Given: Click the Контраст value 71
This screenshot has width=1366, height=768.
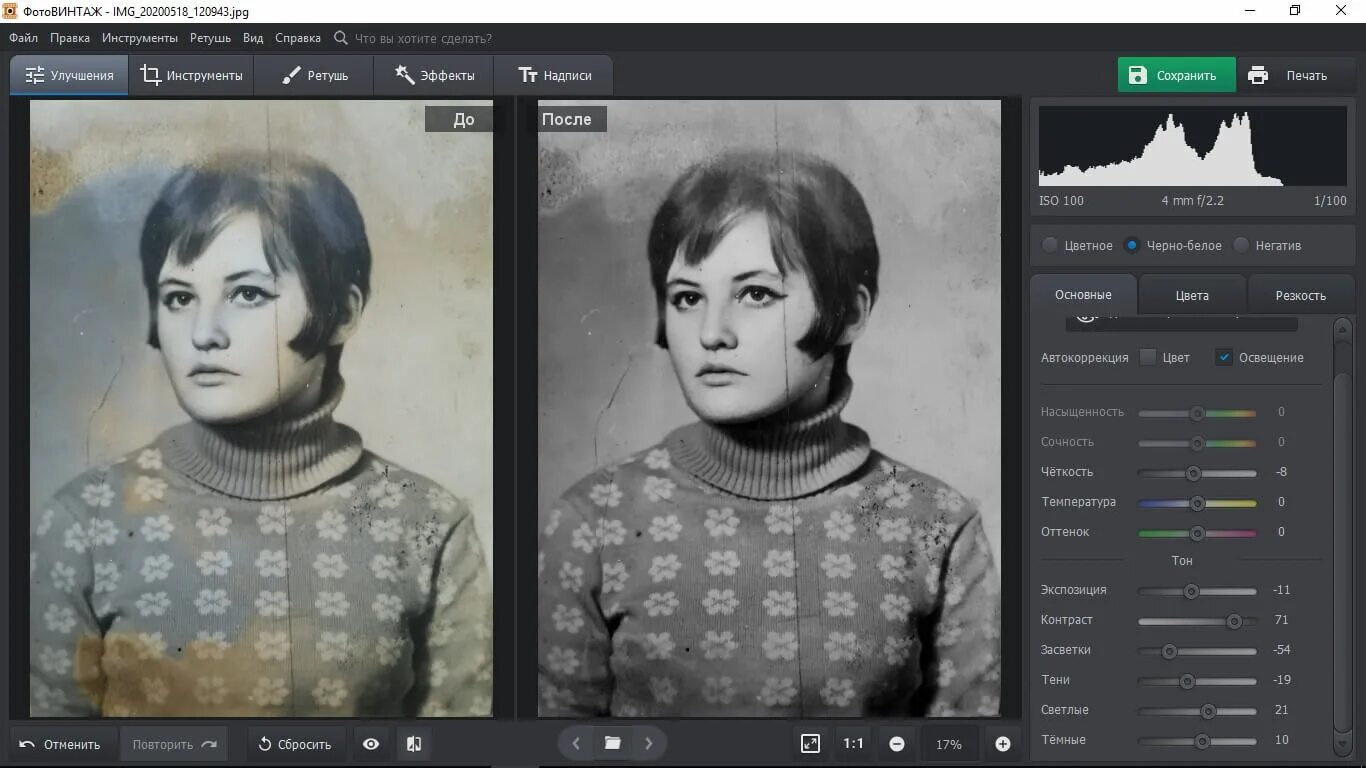Looking at the screenshot, I should 1281,620.
